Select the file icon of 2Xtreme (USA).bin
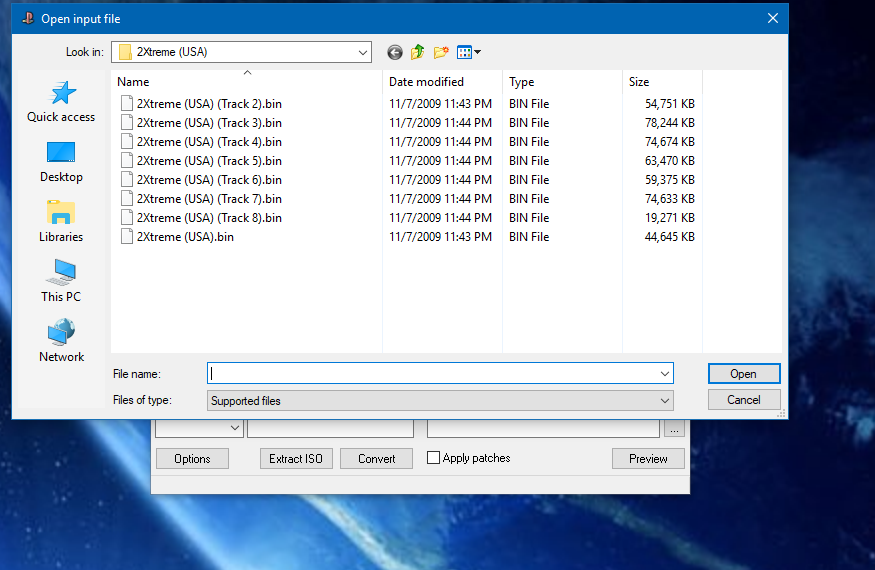875x570 pixels. [127, 237]
